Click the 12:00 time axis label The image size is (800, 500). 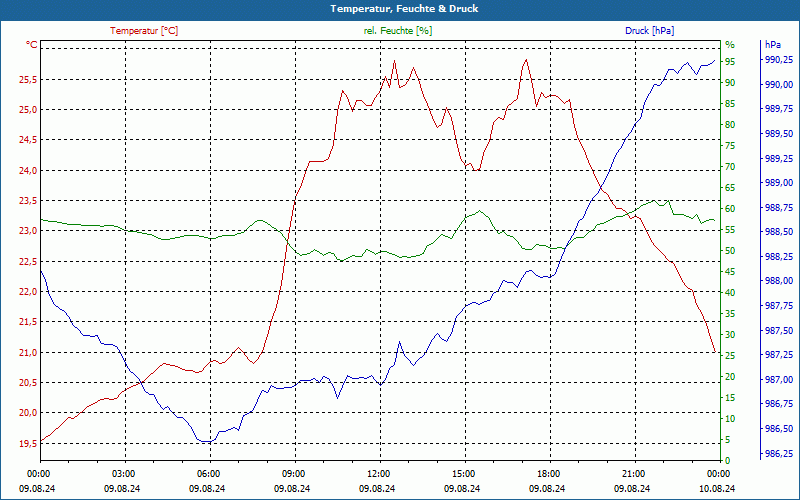click(x=379, y=473)
